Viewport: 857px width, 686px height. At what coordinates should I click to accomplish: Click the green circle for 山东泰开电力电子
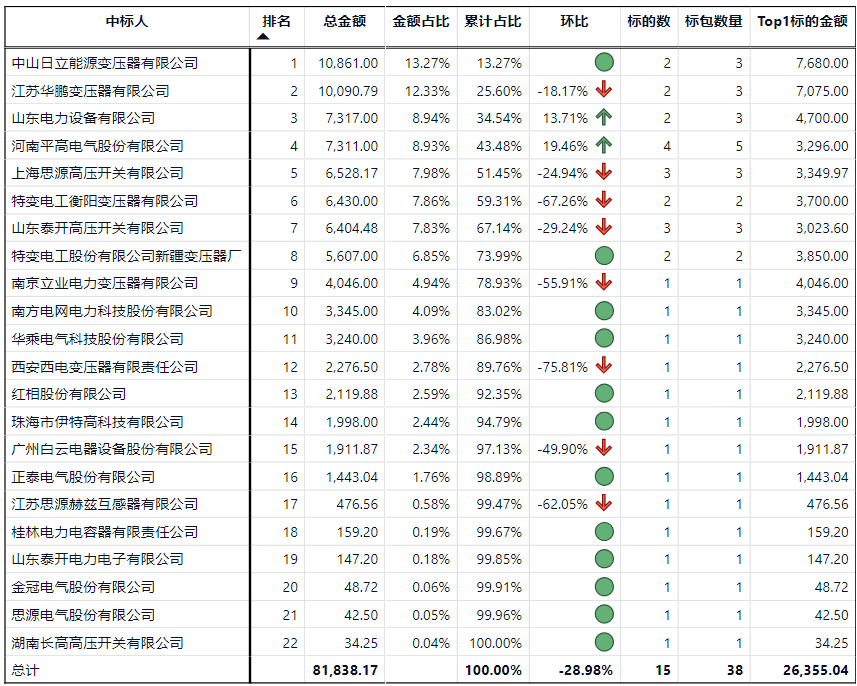click(604, 559)
